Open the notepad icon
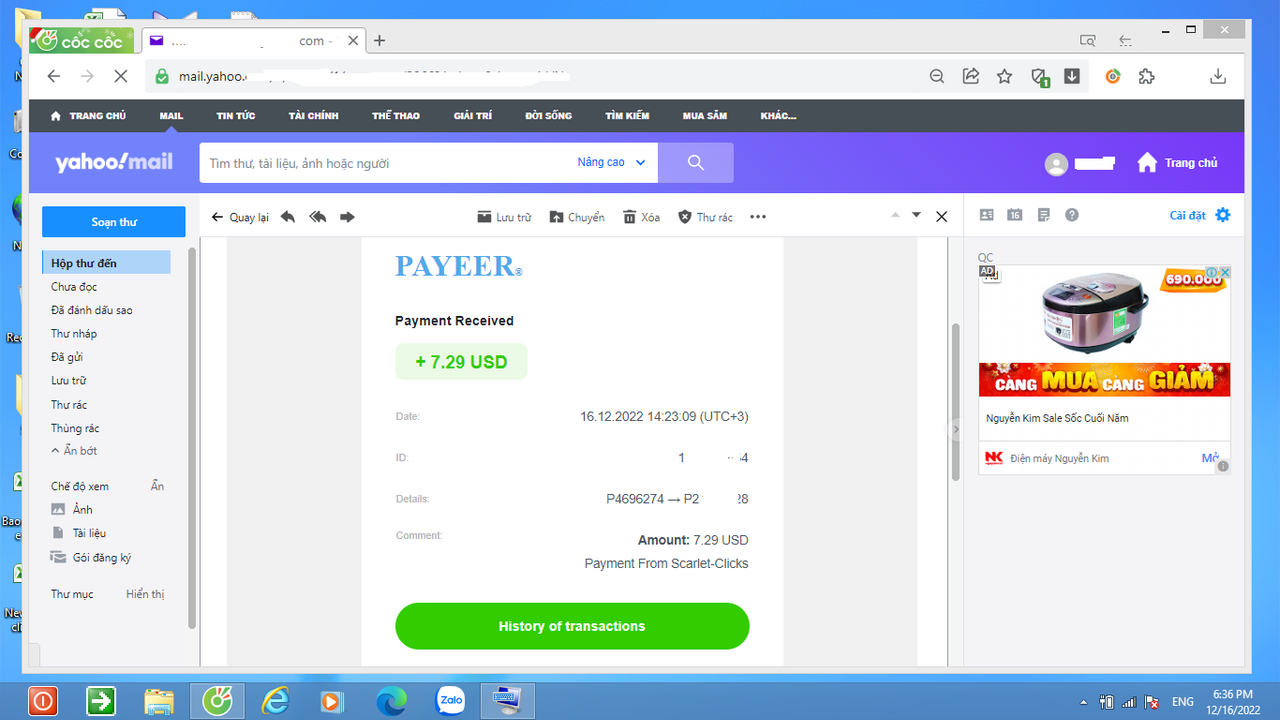The width and height of the screenshot is (1280, 720). 1044,215
